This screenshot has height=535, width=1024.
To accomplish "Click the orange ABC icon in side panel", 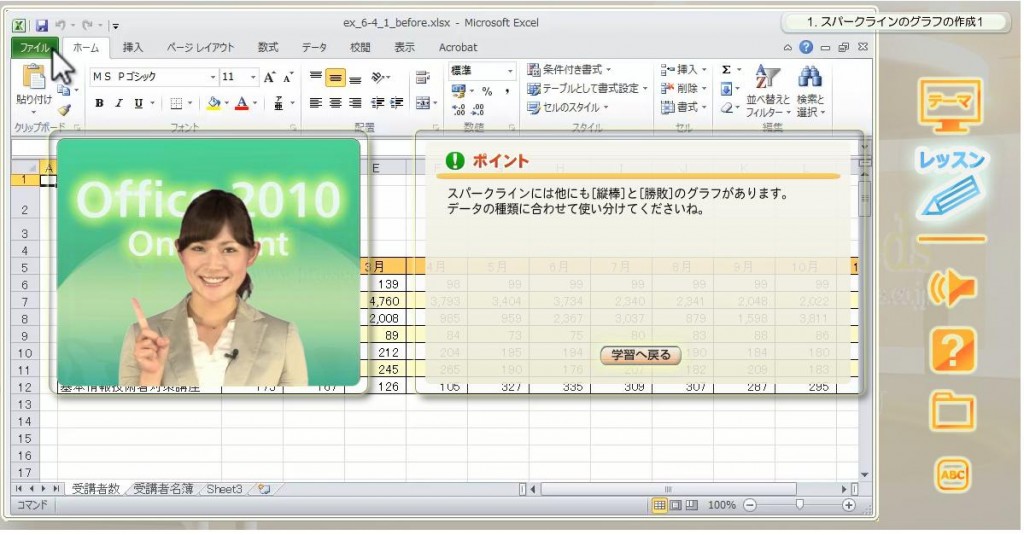I will coord(953,475).
